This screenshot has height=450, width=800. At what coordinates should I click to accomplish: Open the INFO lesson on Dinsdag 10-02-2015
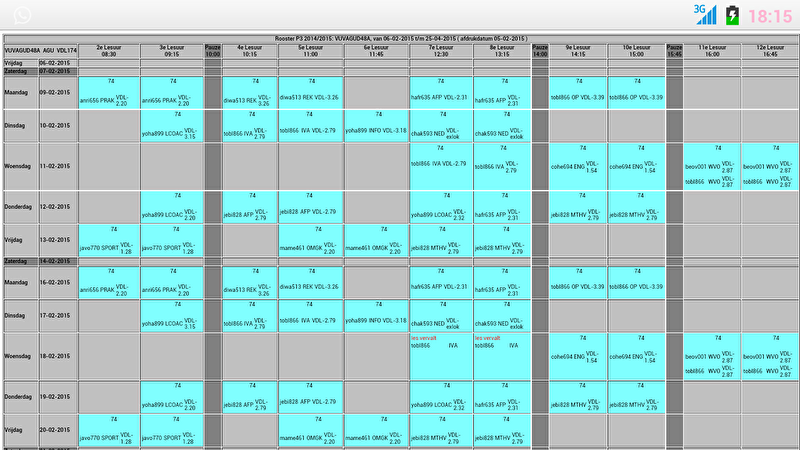point(376,130)
